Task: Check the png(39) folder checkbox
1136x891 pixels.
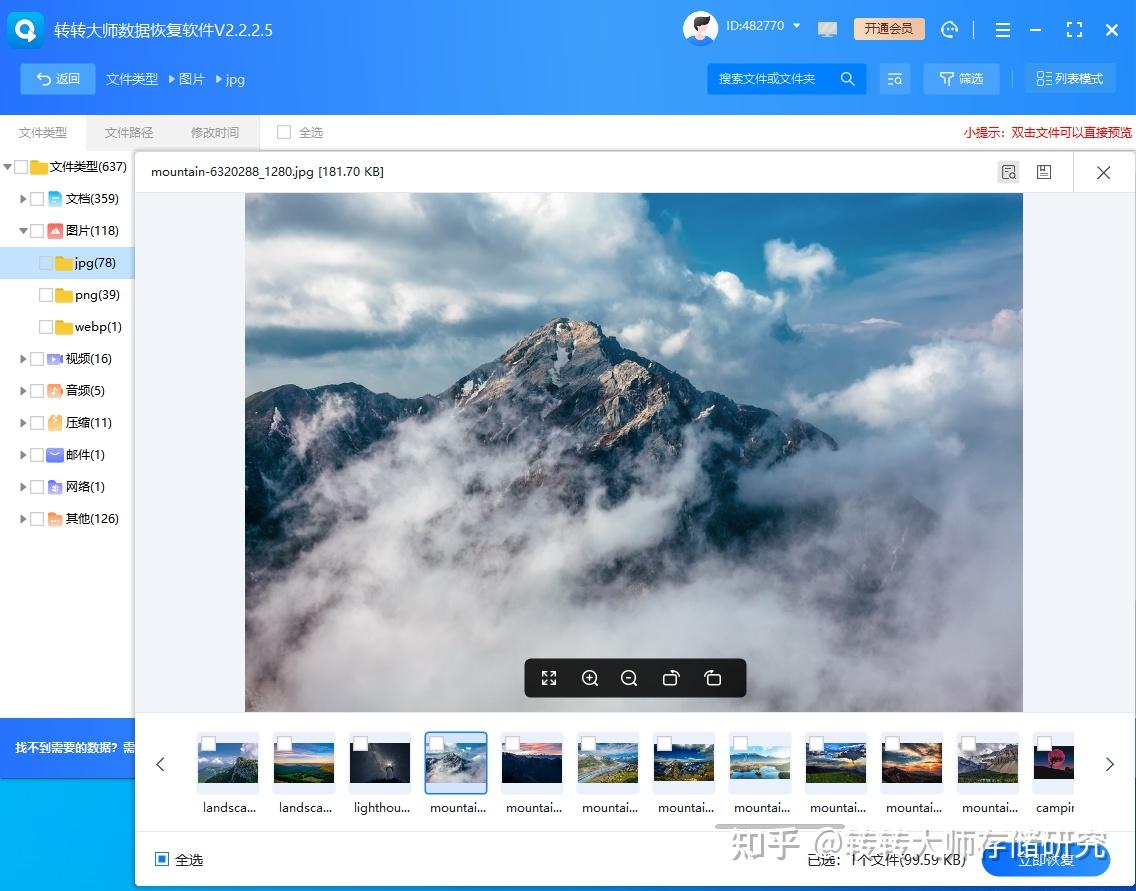Action: [46, 295]
